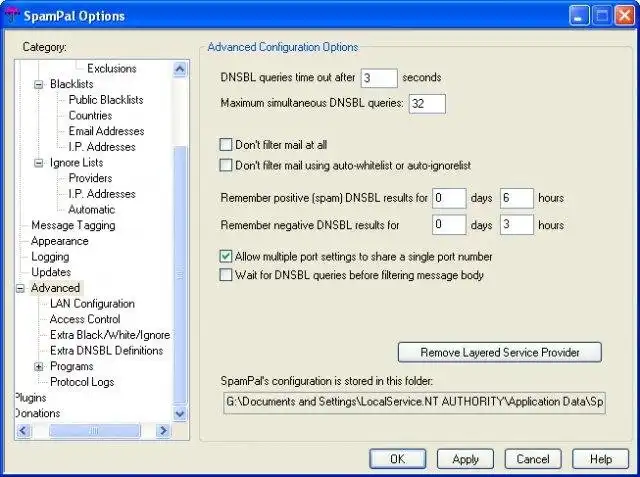
Task: Collapse the Blacklists tree node
Action: [x=38, y=84]
